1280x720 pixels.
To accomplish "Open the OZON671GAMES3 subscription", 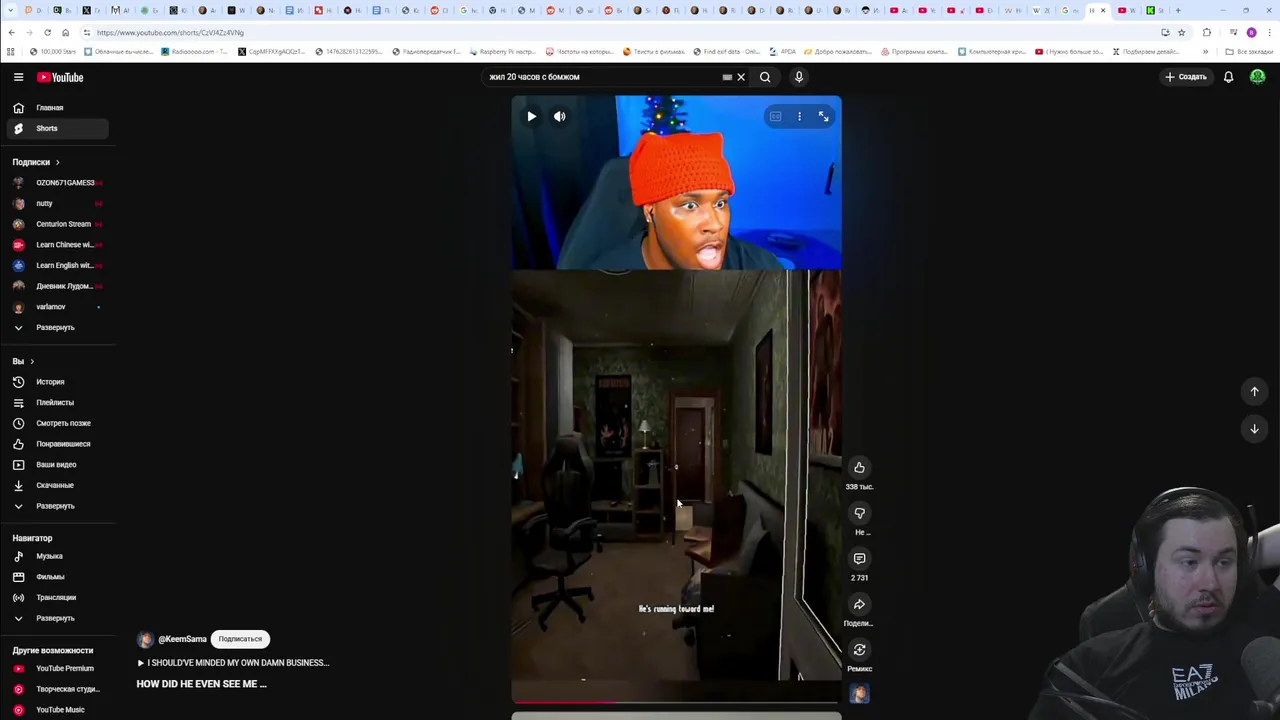I will (x=57, y=183).
